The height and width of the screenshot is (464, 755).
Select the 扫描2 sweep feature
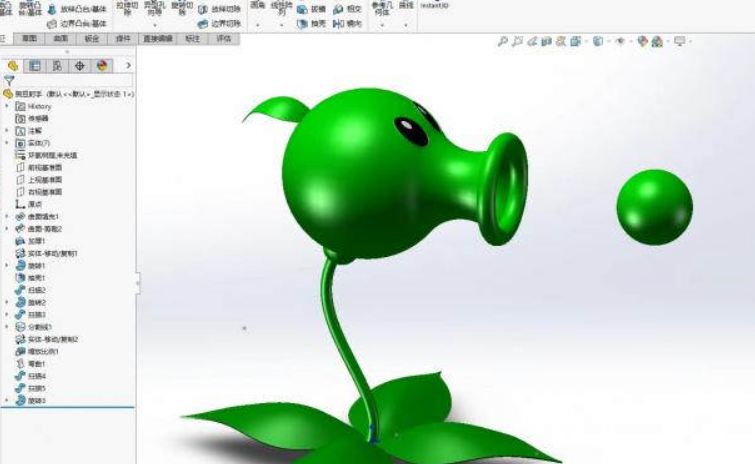click(x=30, y=290)
